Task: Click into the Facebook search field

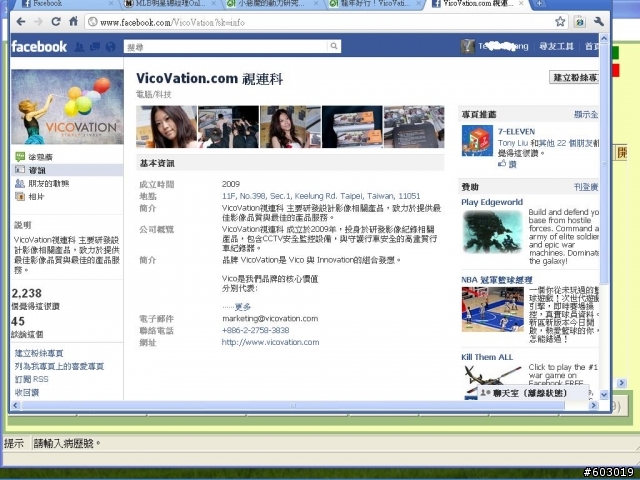Action: click(x=226, y=47)
